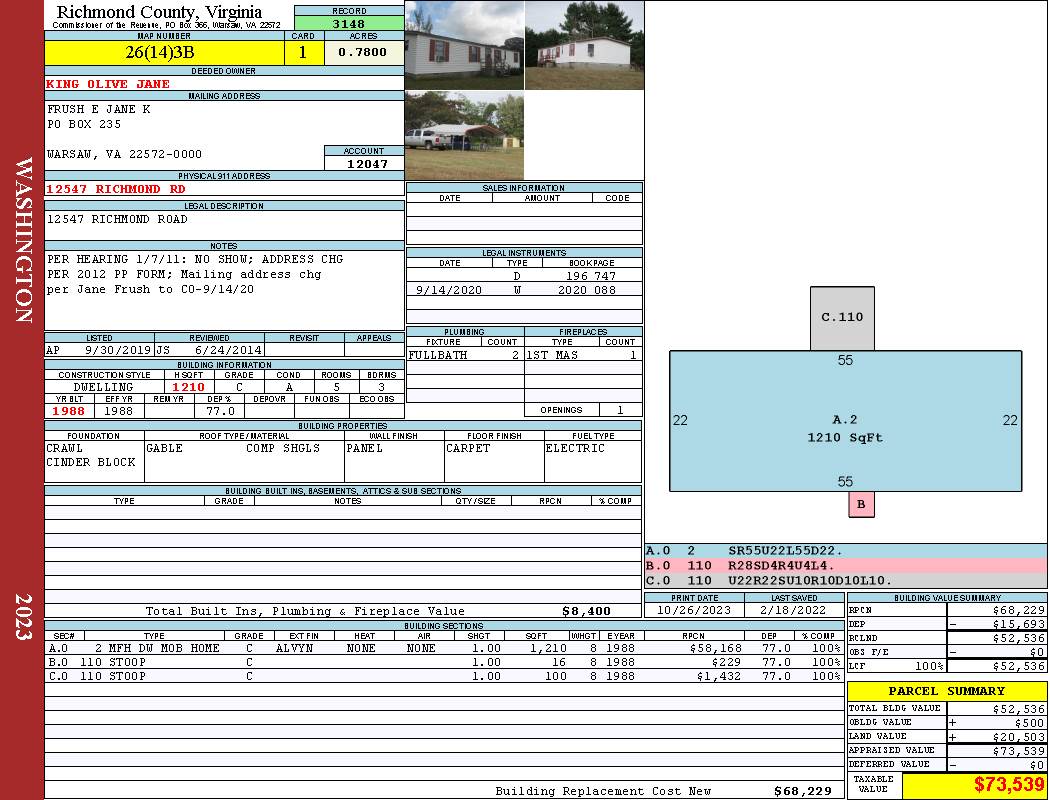1050x800 pixels.
Task: Select the B.0 110 STOOP section row
Action: (445, 662)
